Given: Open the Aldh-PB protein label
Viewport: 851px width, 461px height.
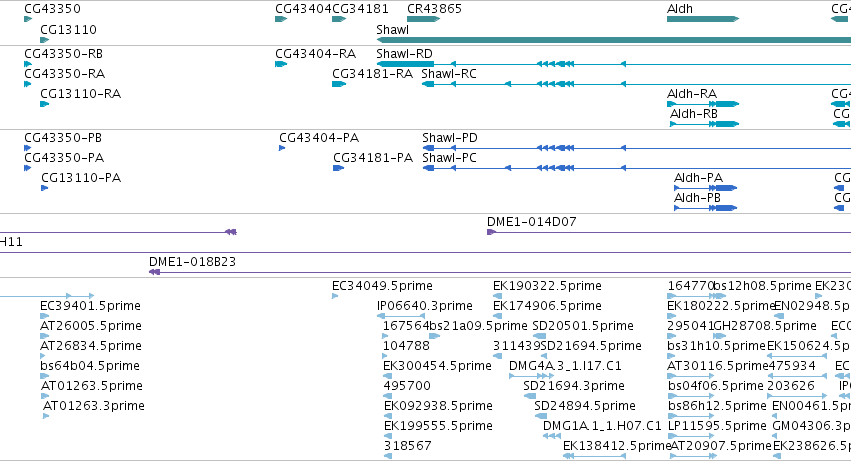Looking at the screenshot, I should click(x=697, y=198).
